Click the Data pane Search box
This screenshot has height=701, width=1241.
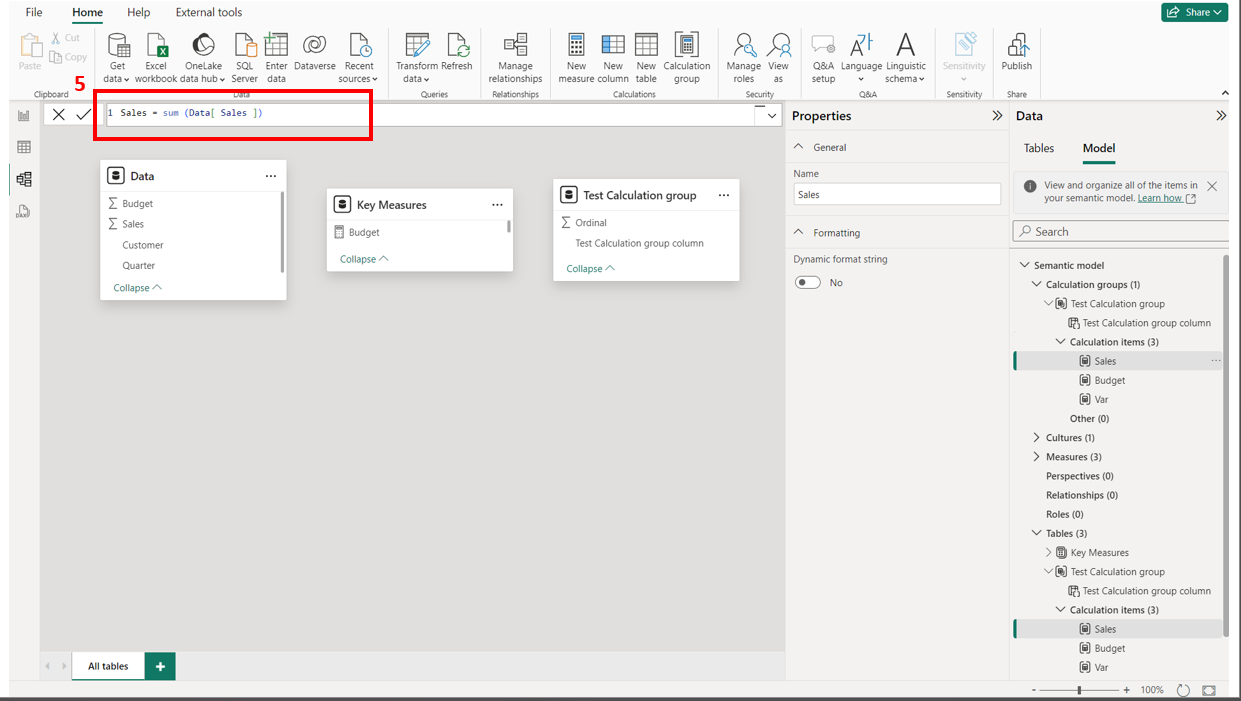[x=1121, y=231]
